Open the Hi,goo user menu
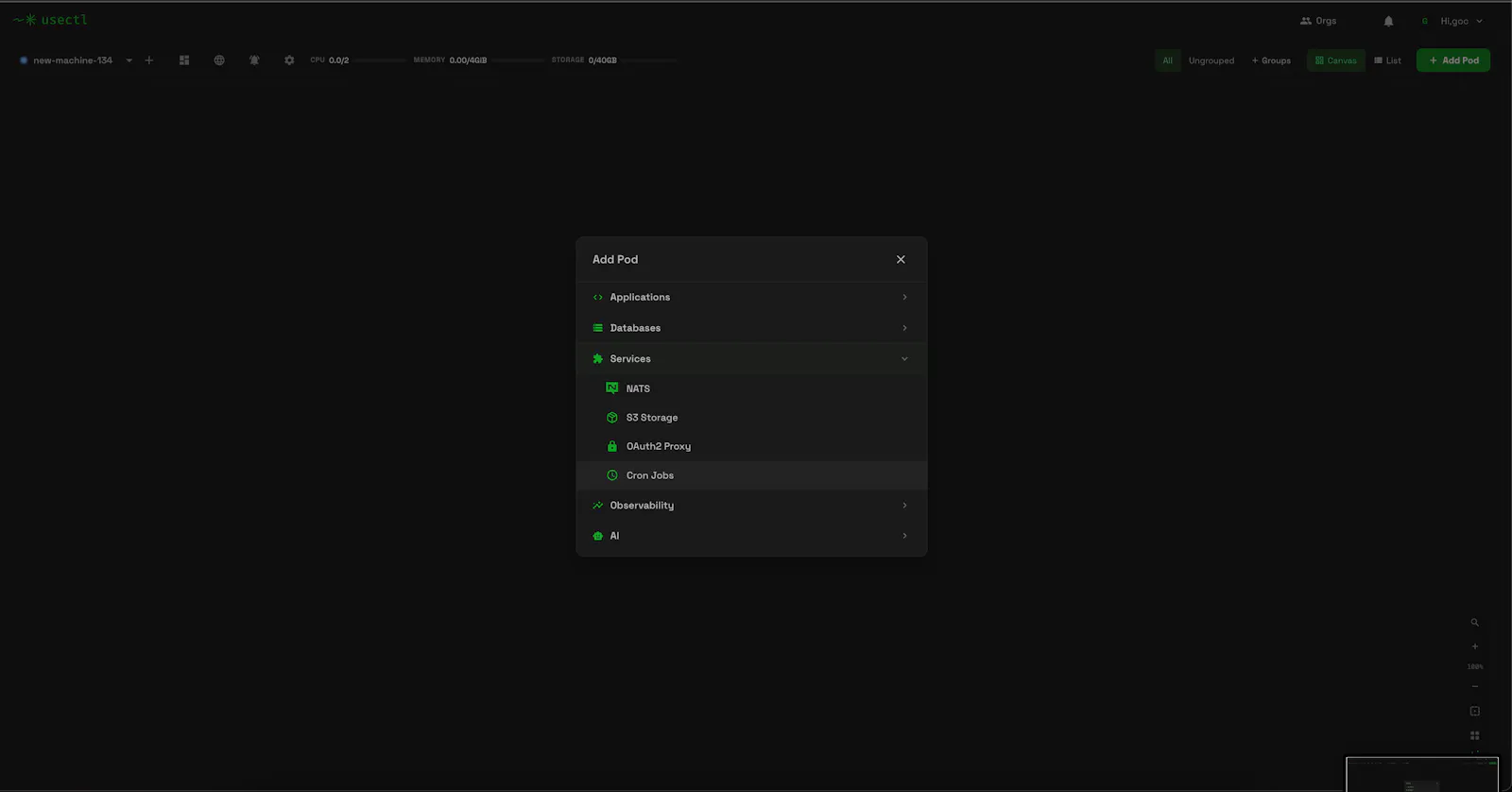The height and width of the screenshot is (792, 1512). click(x=1462, y=21)
